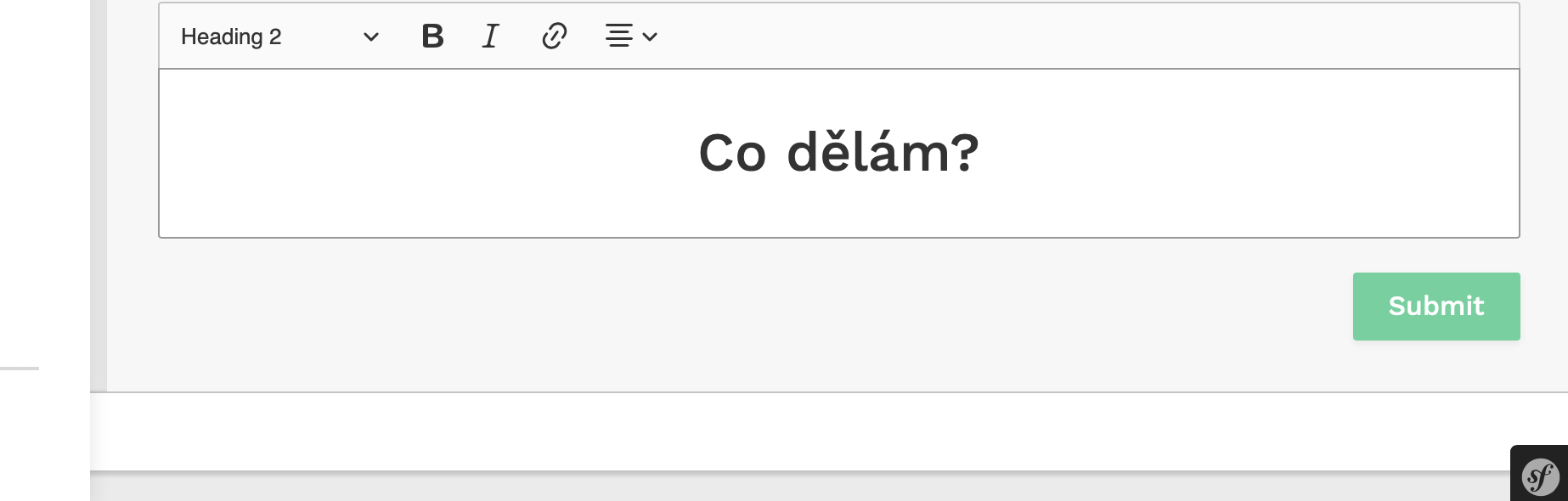This screenshot has height=501, width=1568.
Task: Expand the chevron next to Heading 2
Action: (369, 37)
